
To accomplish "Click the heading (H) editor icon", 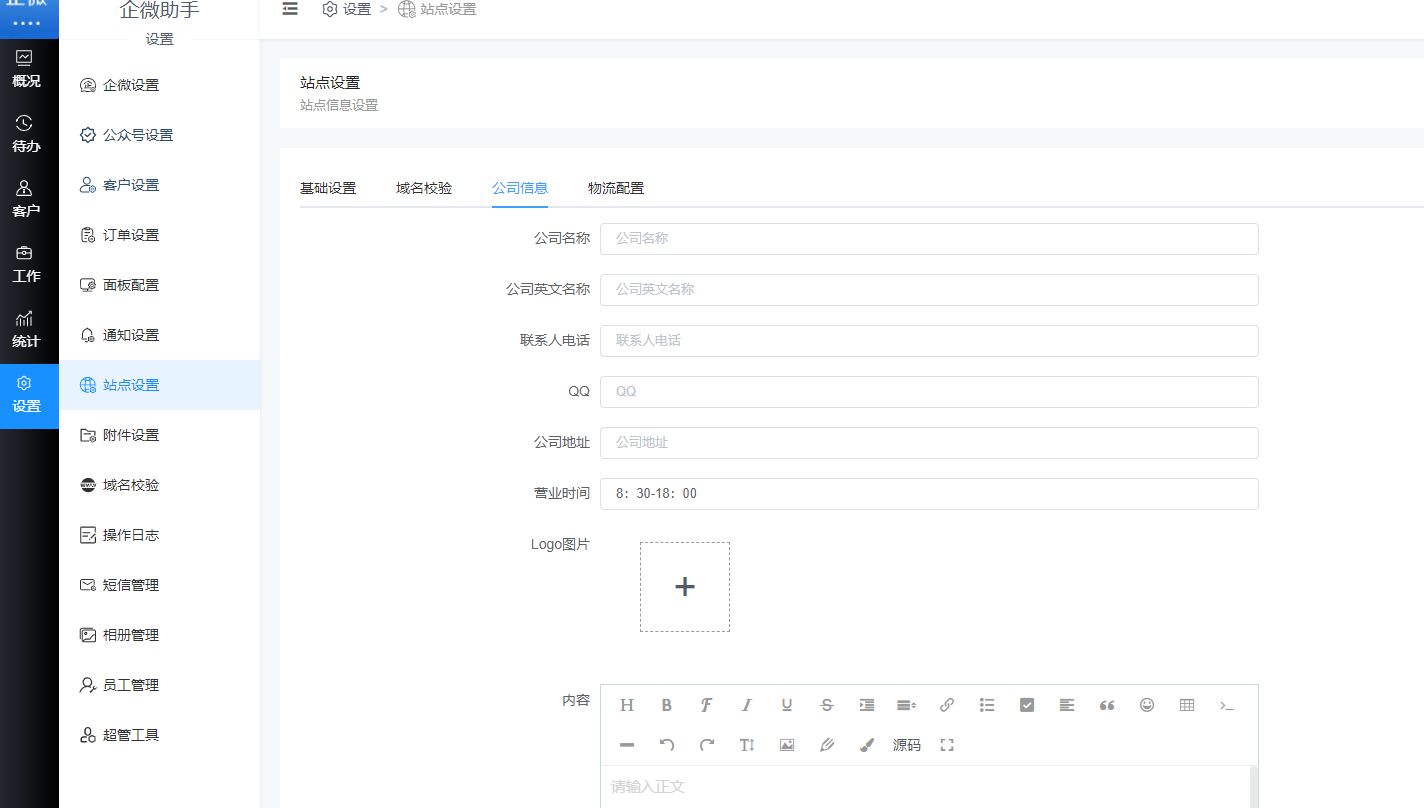I will point(627,705).
